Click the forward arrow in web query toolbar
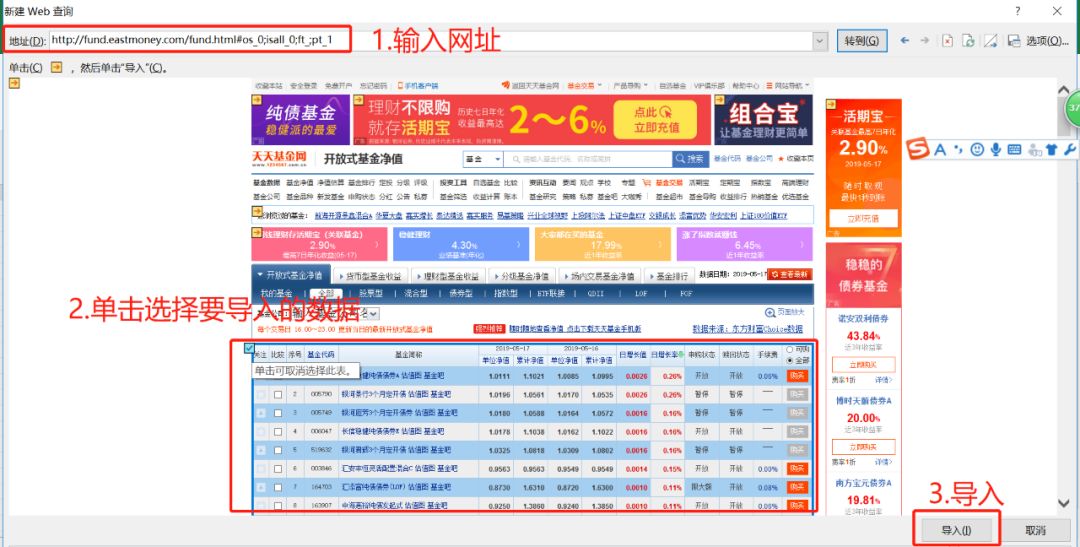1080x547 pixels. tap(925, 41)
